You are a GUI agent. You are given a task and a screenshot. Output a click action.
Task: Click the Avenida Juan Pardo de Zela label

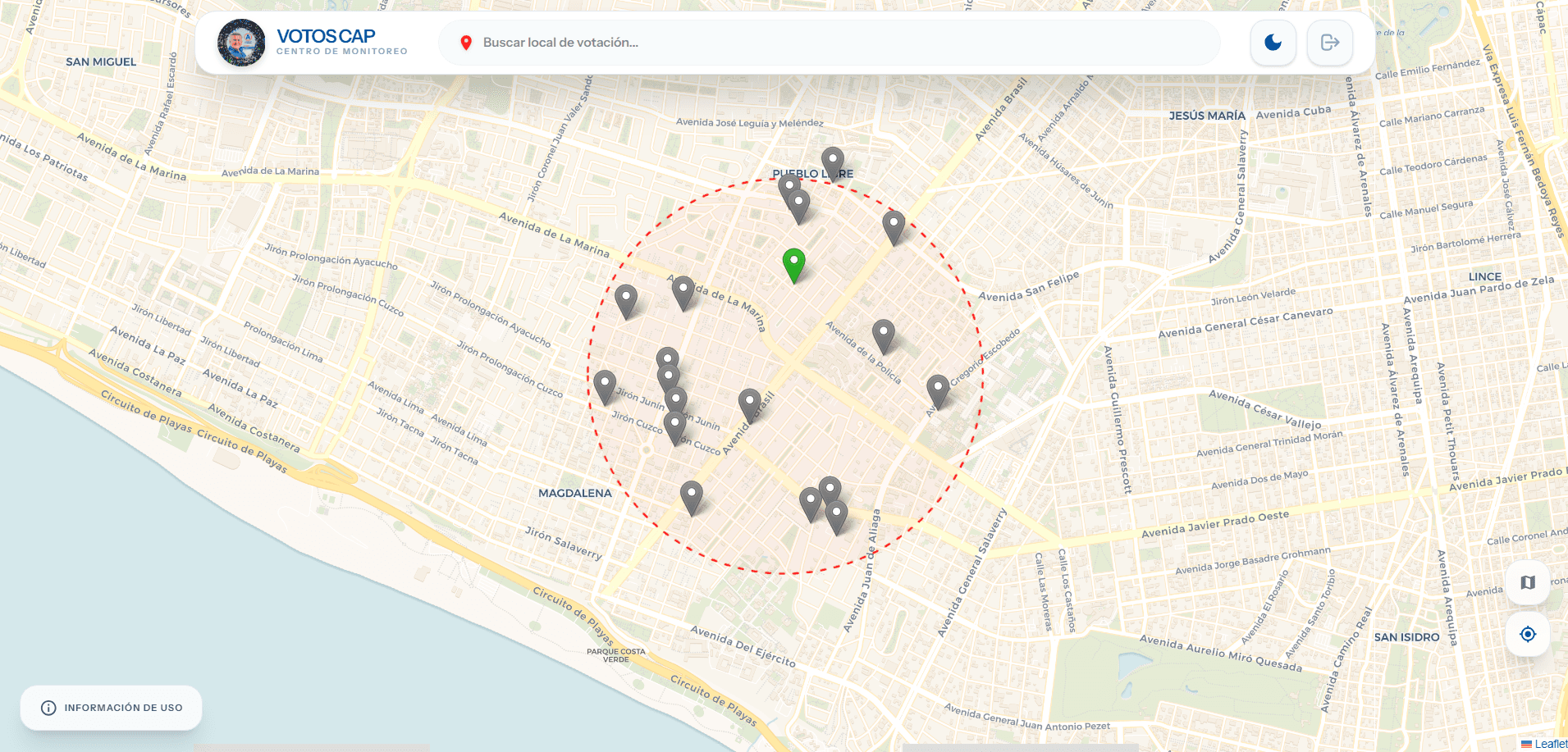1479,289
